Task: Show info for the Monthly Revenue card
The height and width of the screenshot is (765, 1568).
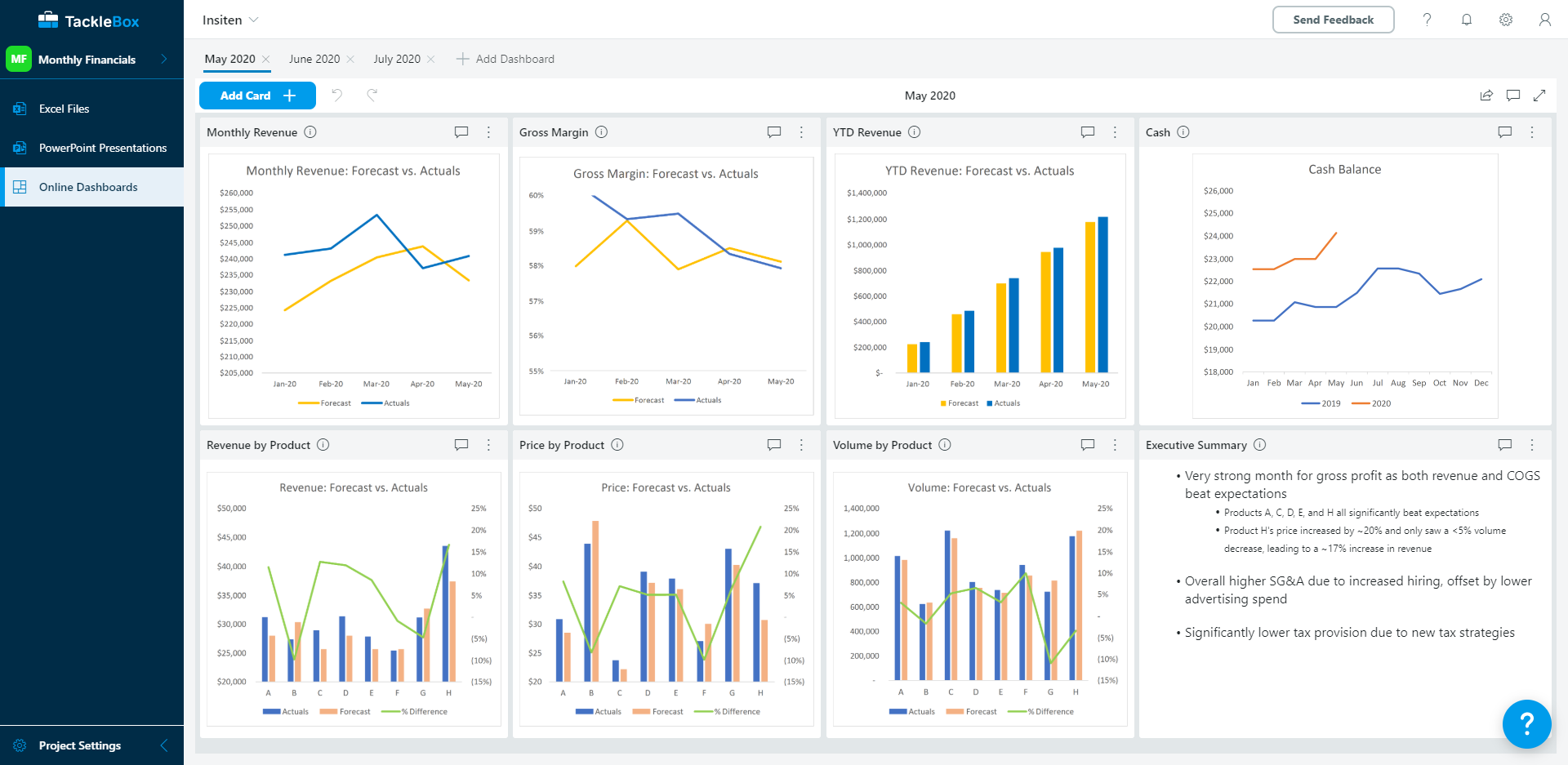Action: coord(310,132)
